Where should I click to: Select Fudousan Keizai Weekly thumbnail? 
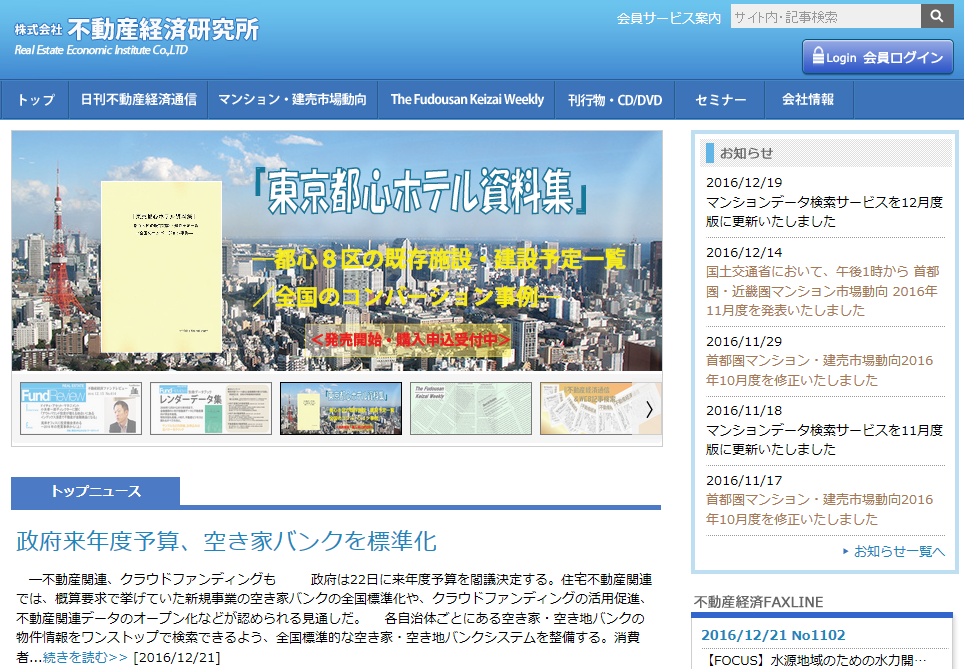(x=471, y=408)
